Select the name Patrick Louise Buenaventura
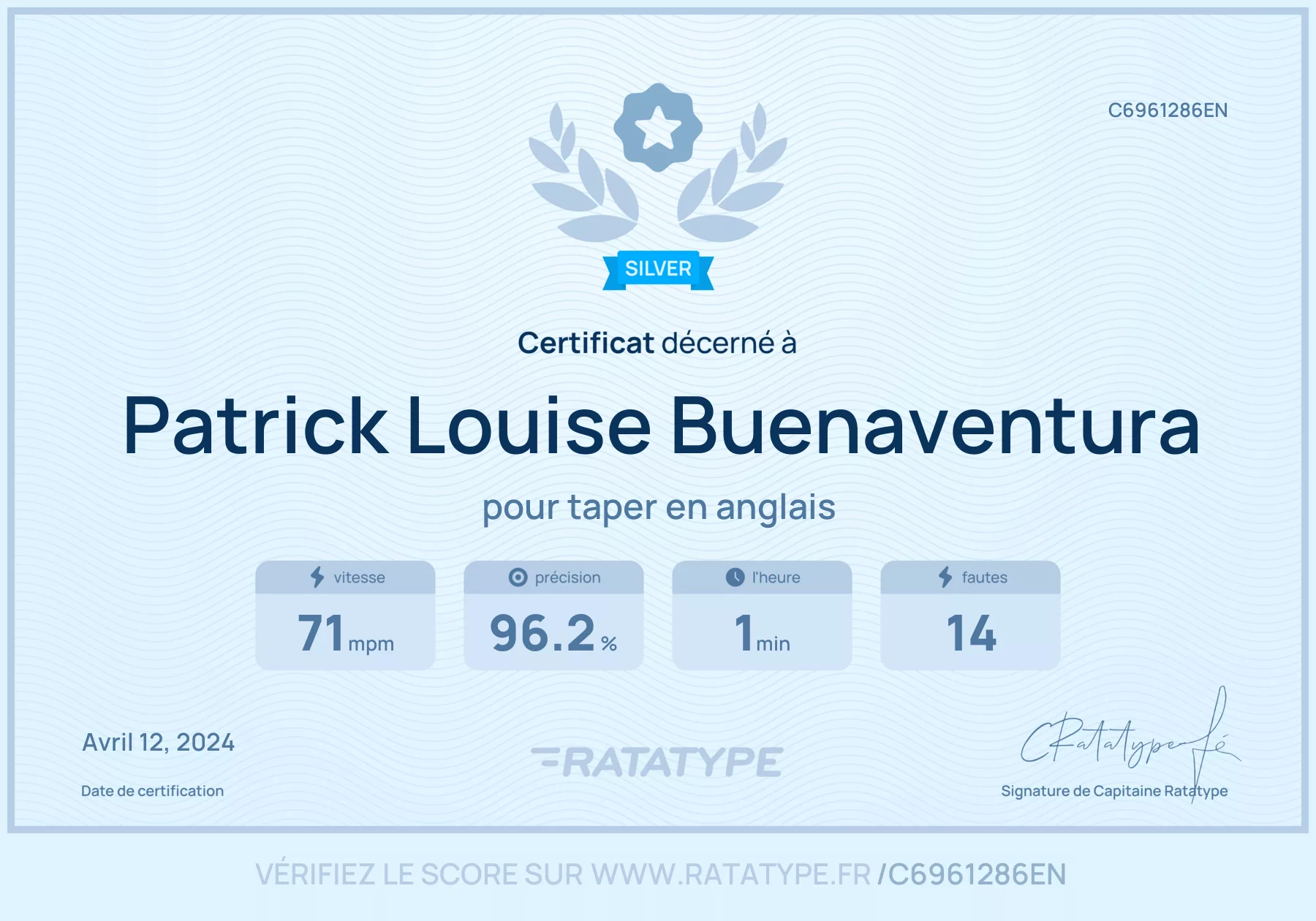 pos(662,426)
